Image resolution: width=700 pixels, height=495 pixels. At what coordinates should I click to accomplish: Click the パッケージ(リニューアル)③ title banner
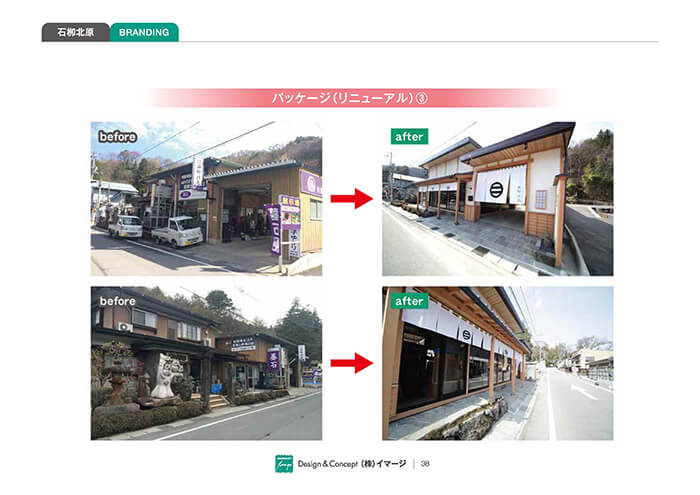(x=350, y=98)
